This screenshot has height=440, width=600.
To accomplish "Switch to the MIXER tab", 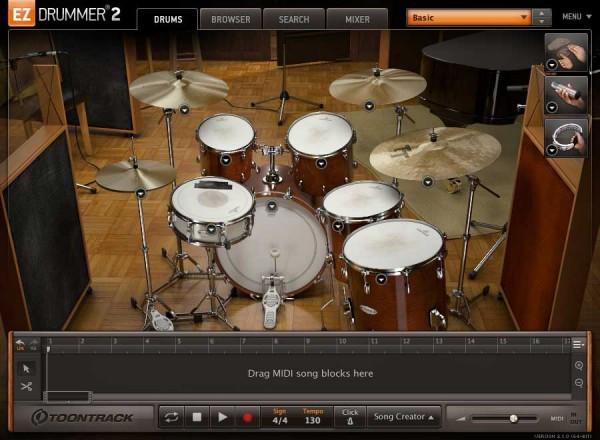I will tap(357, 20).
